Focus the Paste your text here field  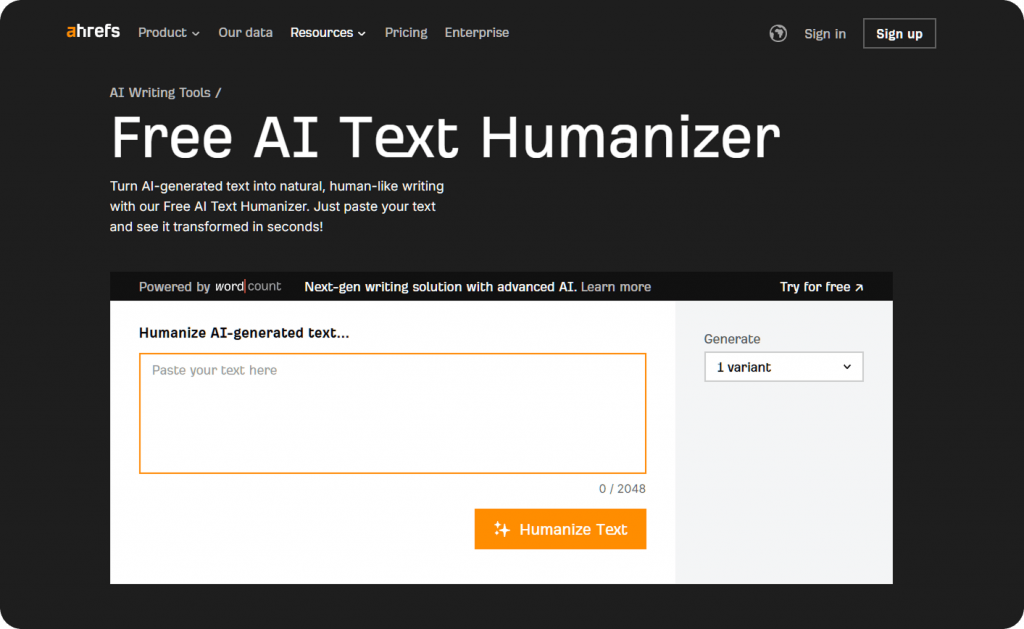392,413
